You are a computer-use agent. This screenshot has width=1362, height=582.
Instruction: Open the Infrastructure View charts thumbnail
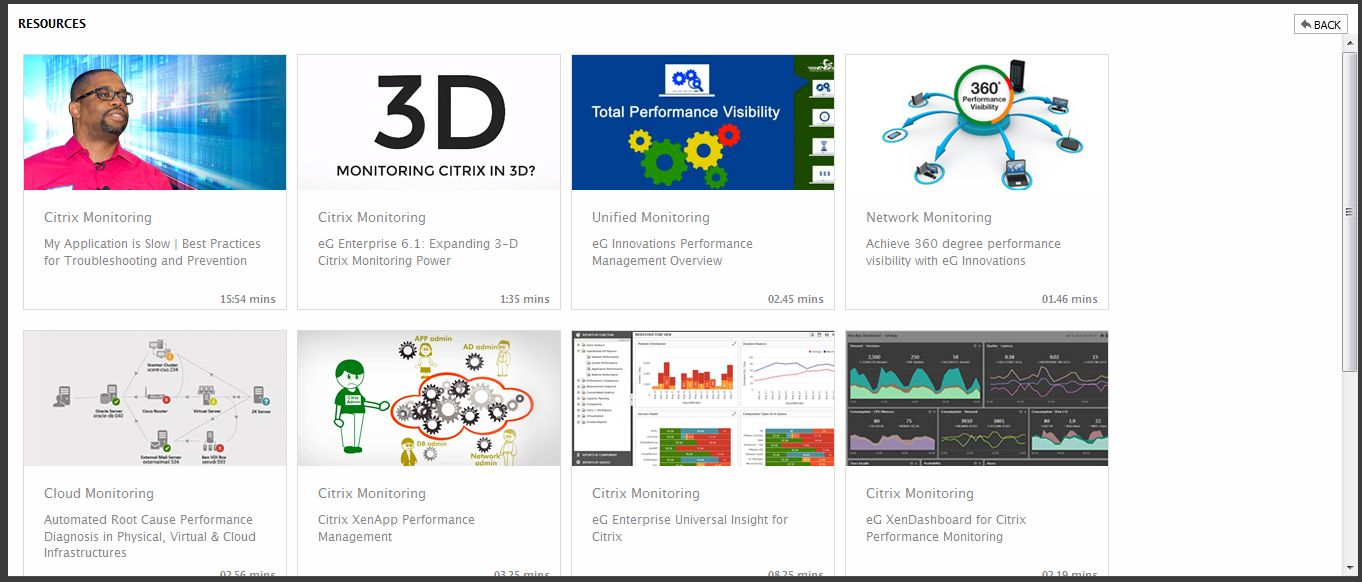tap(703, 398)
